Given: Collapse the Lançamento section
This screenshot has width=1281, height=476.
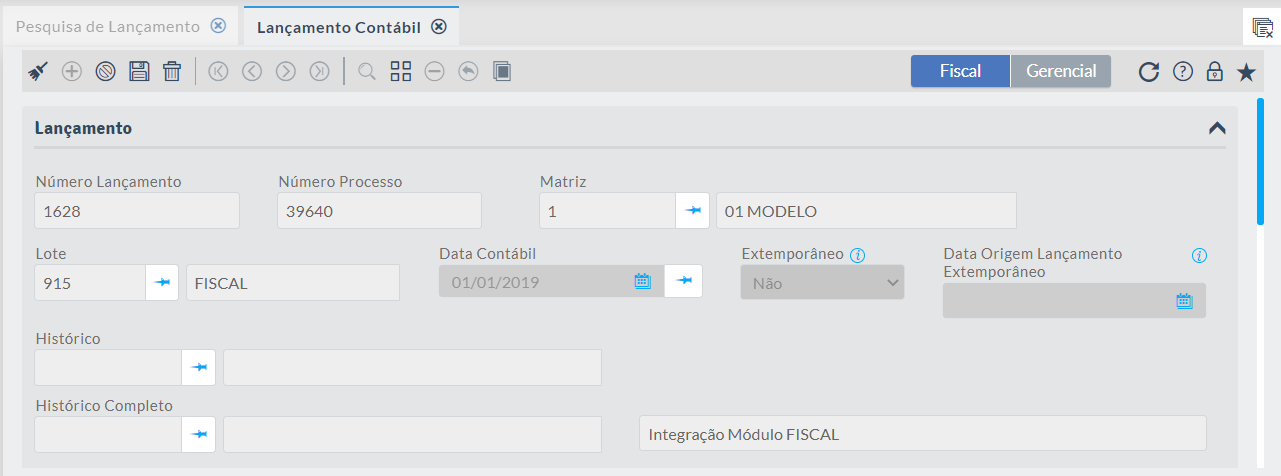Looking at the screenshot, I should click(1217, 128).
